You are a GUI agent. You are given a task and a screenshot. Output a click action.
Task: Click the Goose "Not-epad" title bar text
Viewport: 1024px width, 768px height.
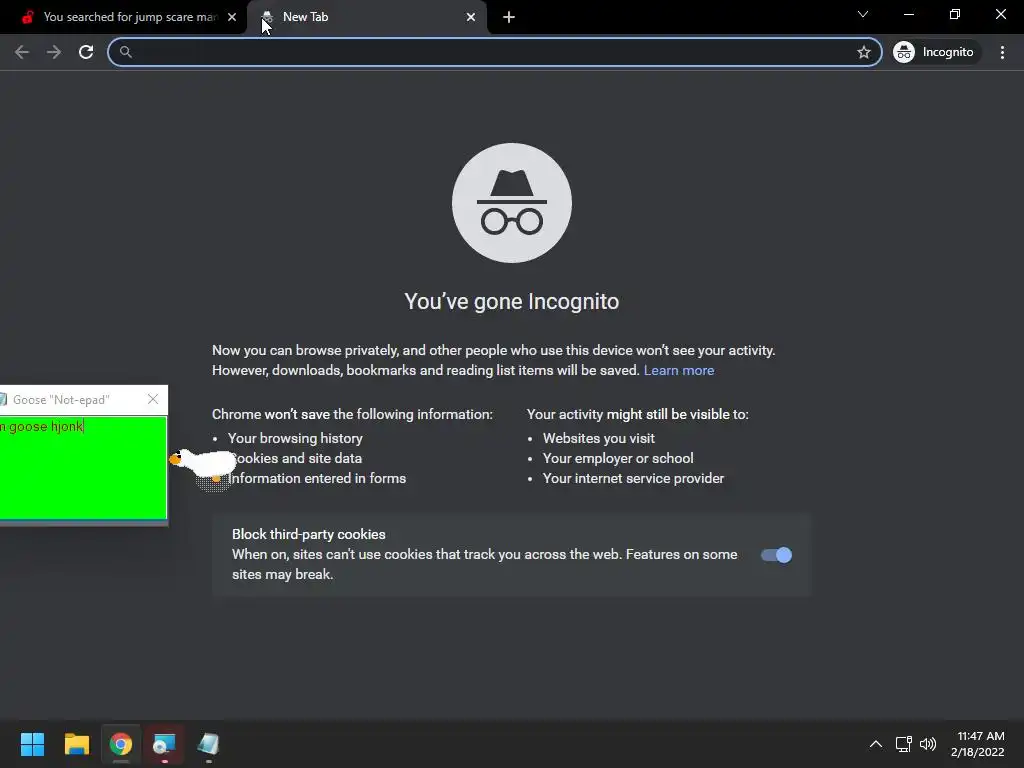[61, 400]
